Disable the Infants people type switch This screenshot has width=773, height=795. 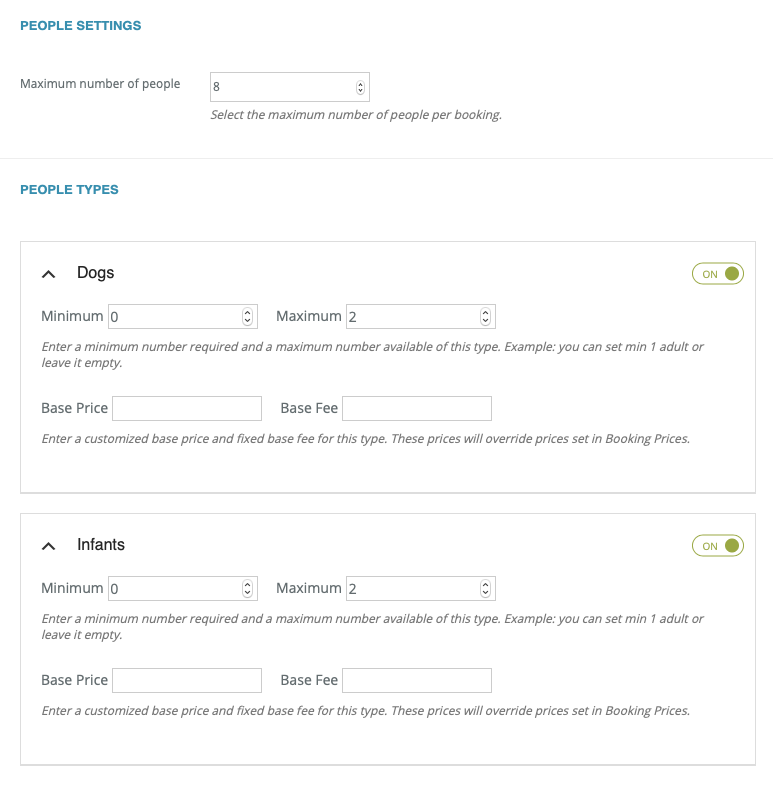pyautogui.click(x=717, y=546)
